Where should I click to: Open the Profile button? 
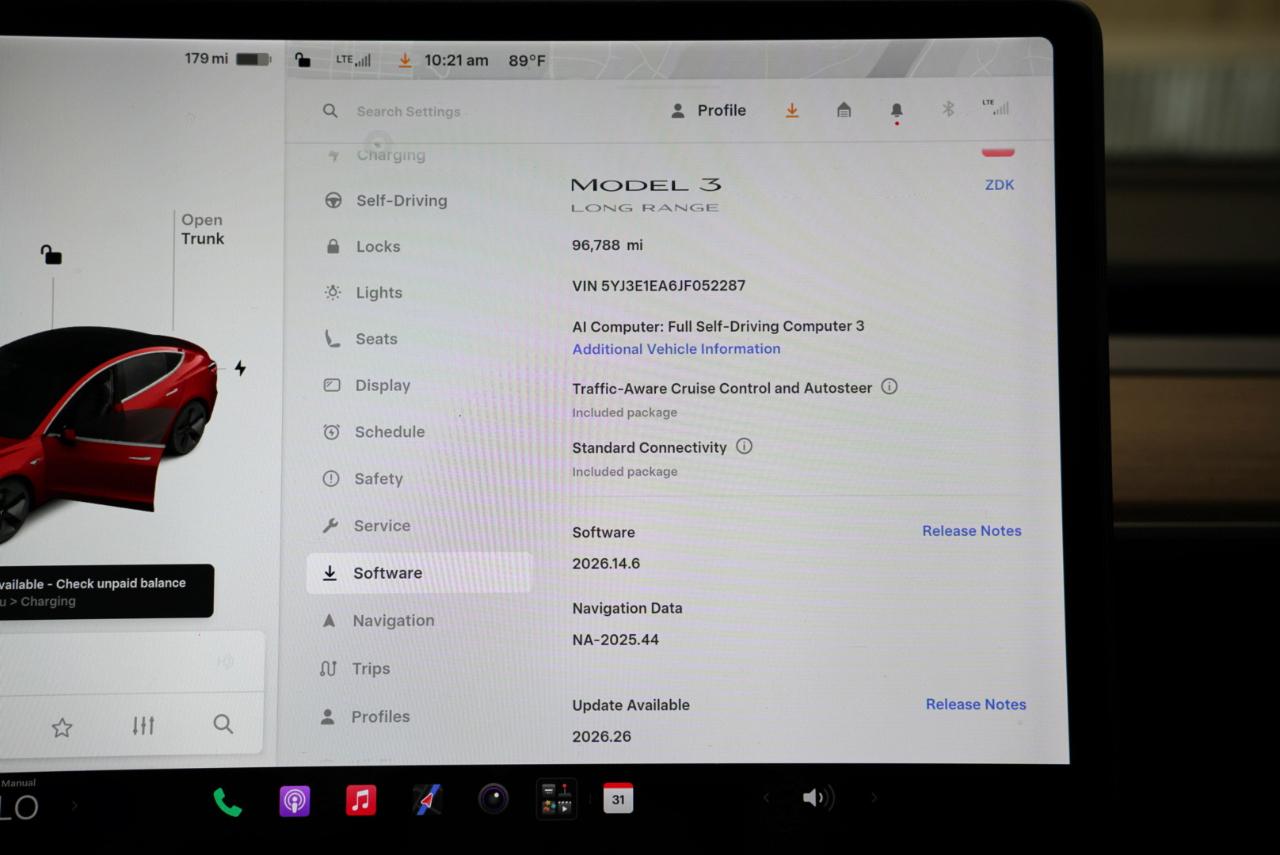point(708,110)
